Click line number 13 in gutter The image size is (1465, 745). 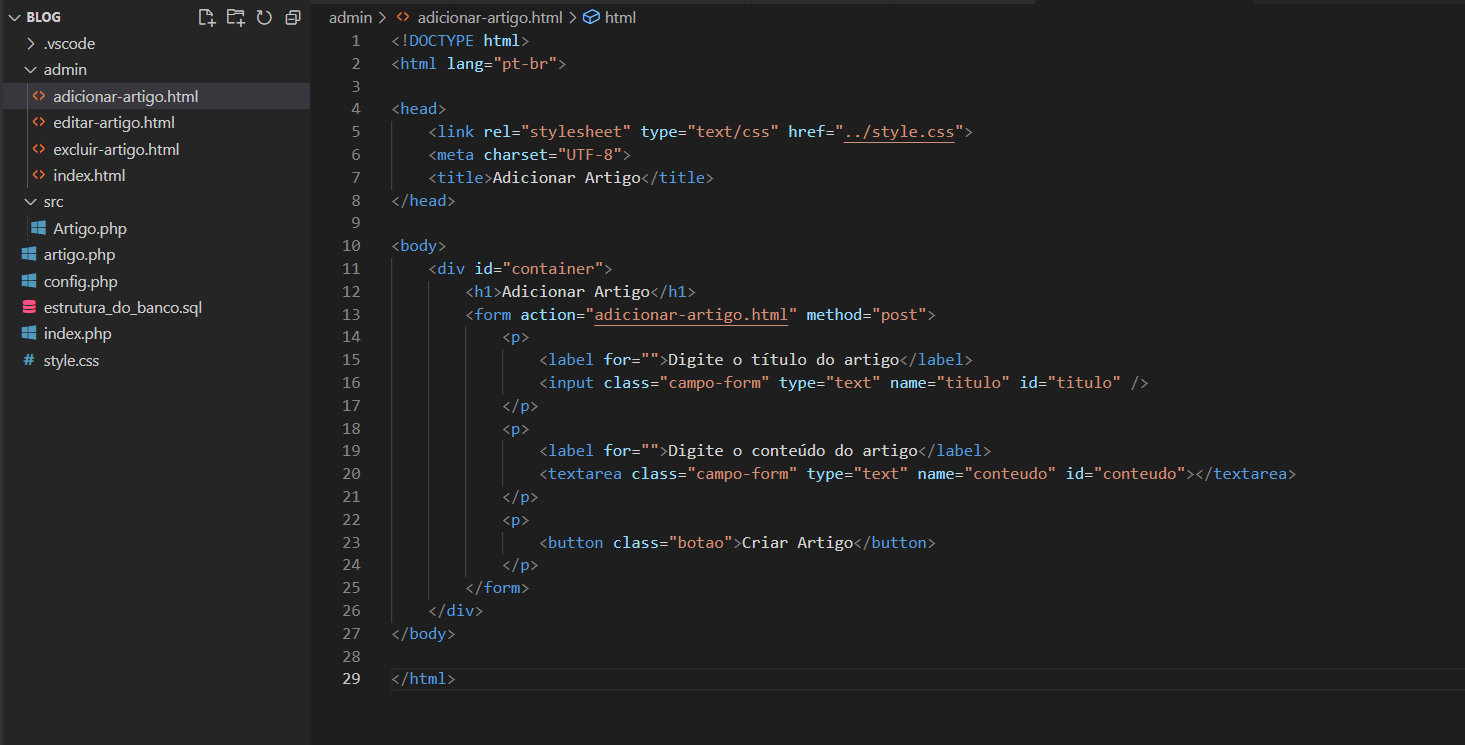350,315
